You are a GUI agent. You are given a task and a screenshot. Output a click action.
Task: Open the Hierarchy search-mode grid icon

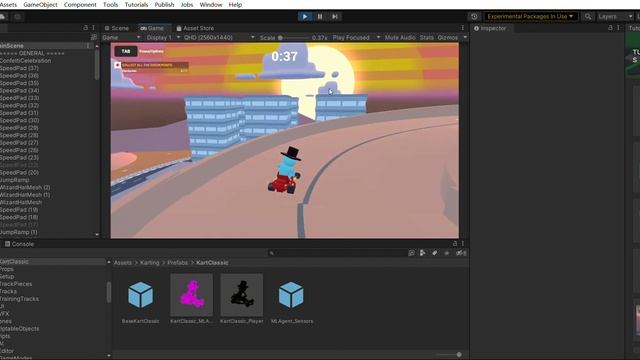tap(94, 37)
